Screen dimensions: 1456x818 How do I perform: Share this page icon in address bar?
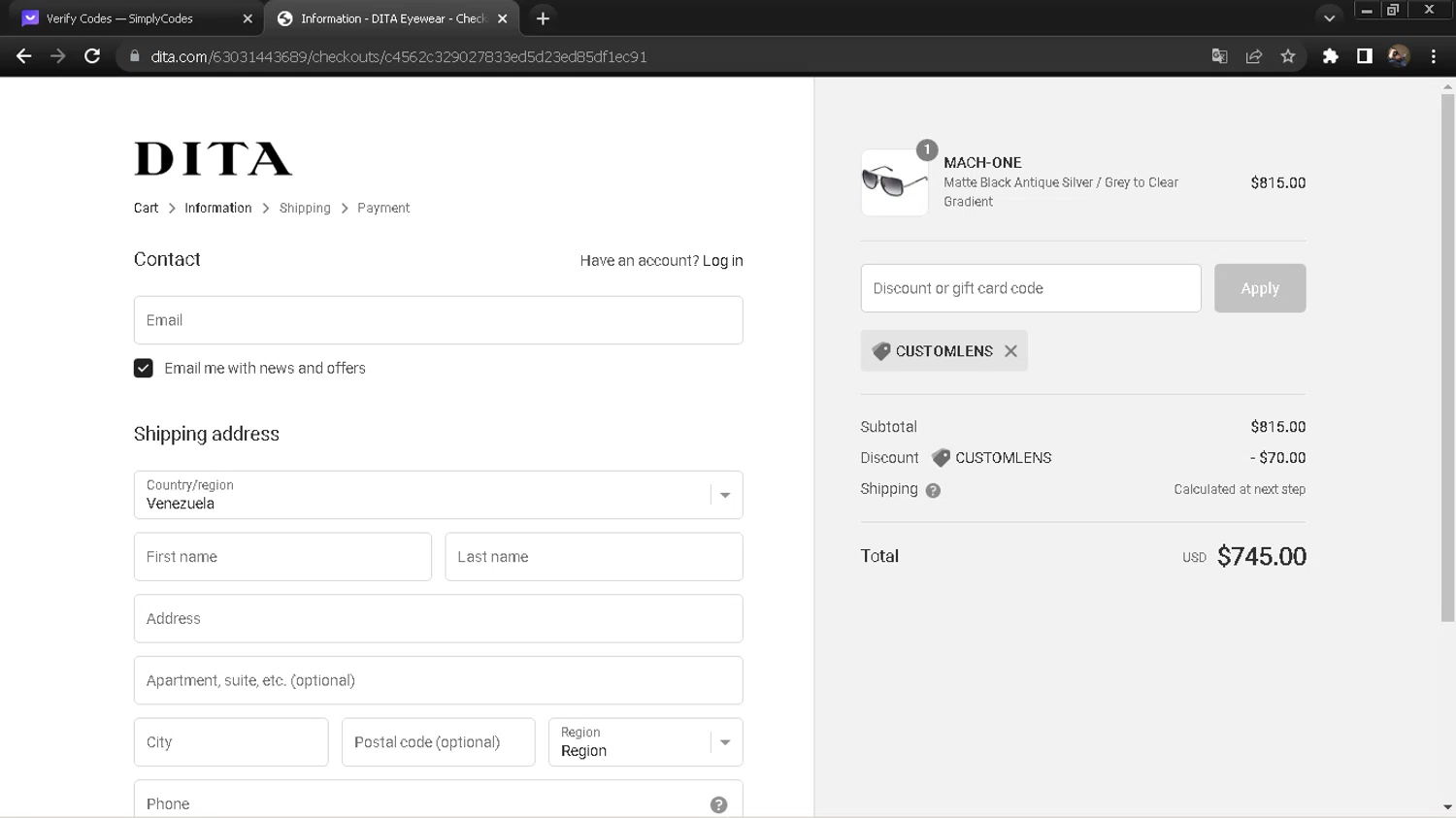1254,56
